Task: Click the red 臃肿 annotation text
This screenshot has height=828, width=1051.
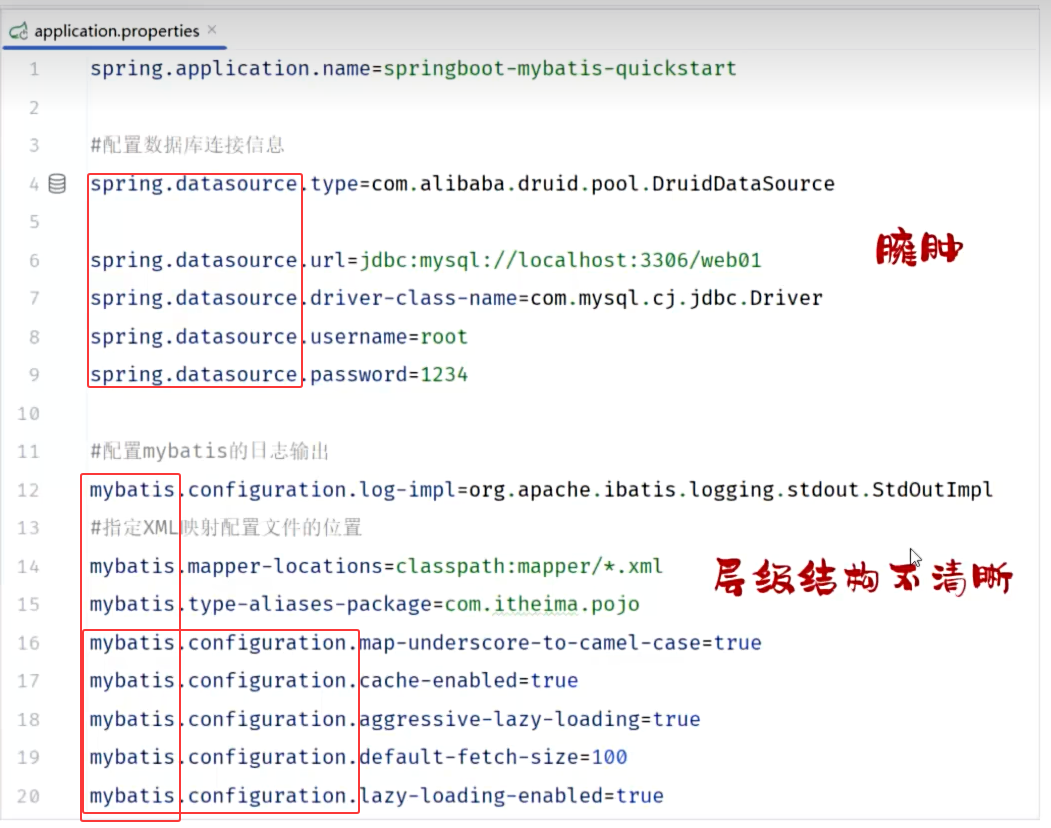Action: [x=919, y=249]
